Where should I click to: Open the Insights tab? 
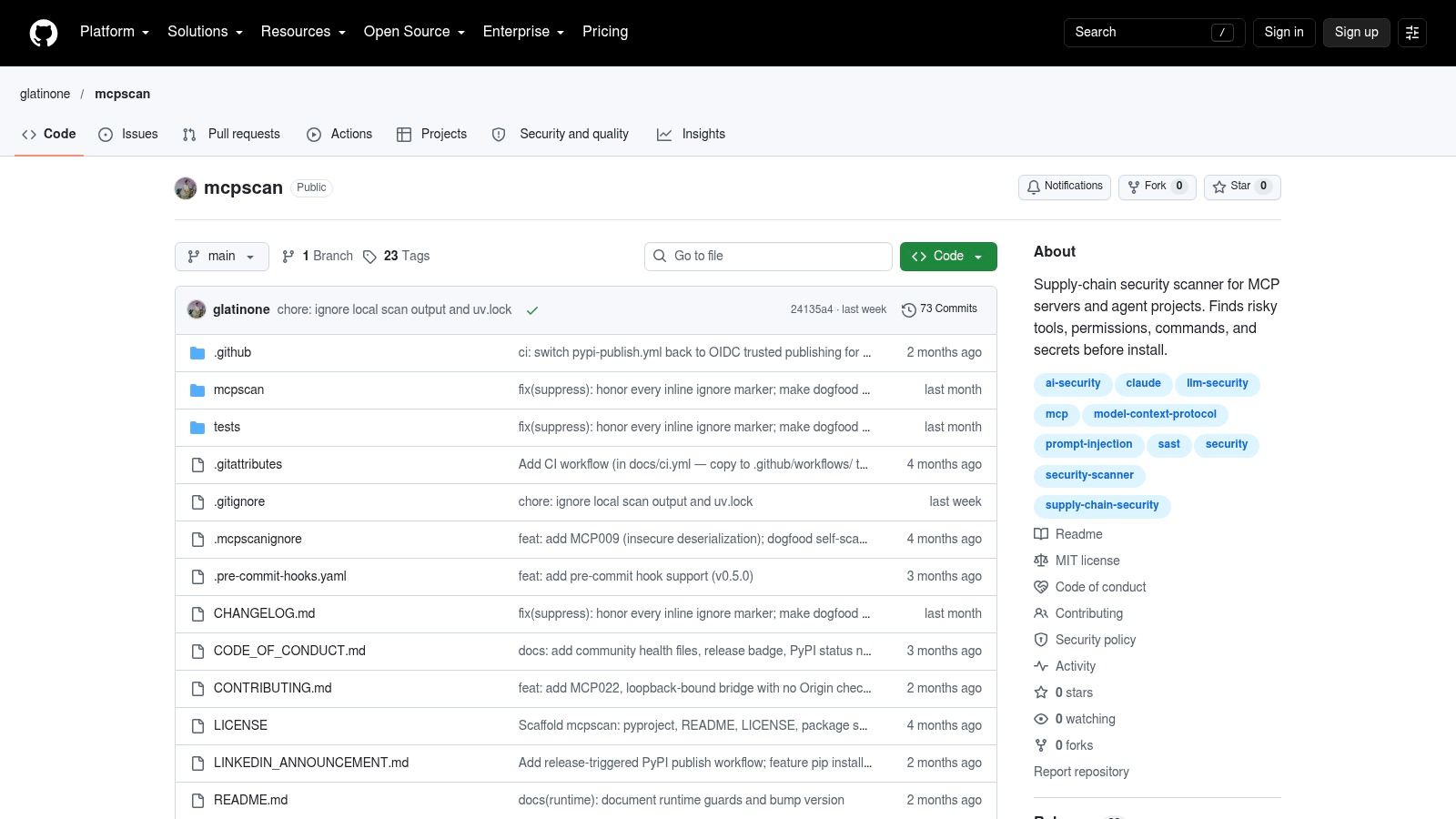pyautogui.click(x=692, y=134)
